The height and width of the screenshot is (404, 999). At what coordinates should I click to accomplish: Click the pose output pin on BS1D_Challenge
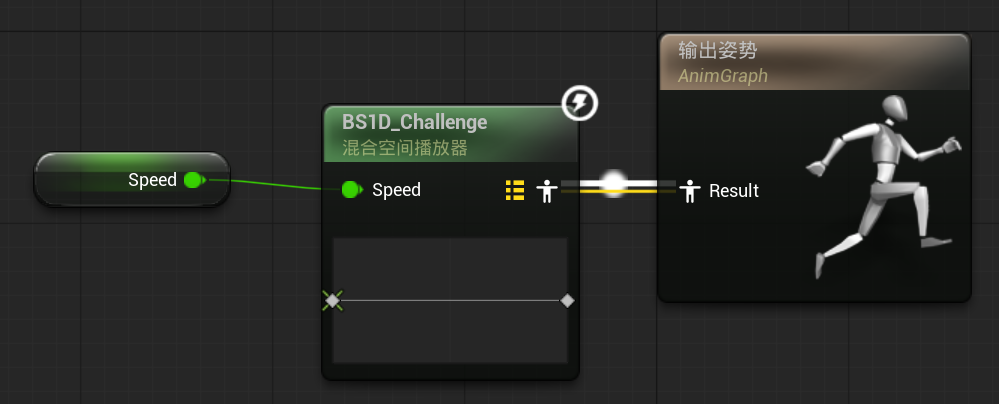point(545,190)
